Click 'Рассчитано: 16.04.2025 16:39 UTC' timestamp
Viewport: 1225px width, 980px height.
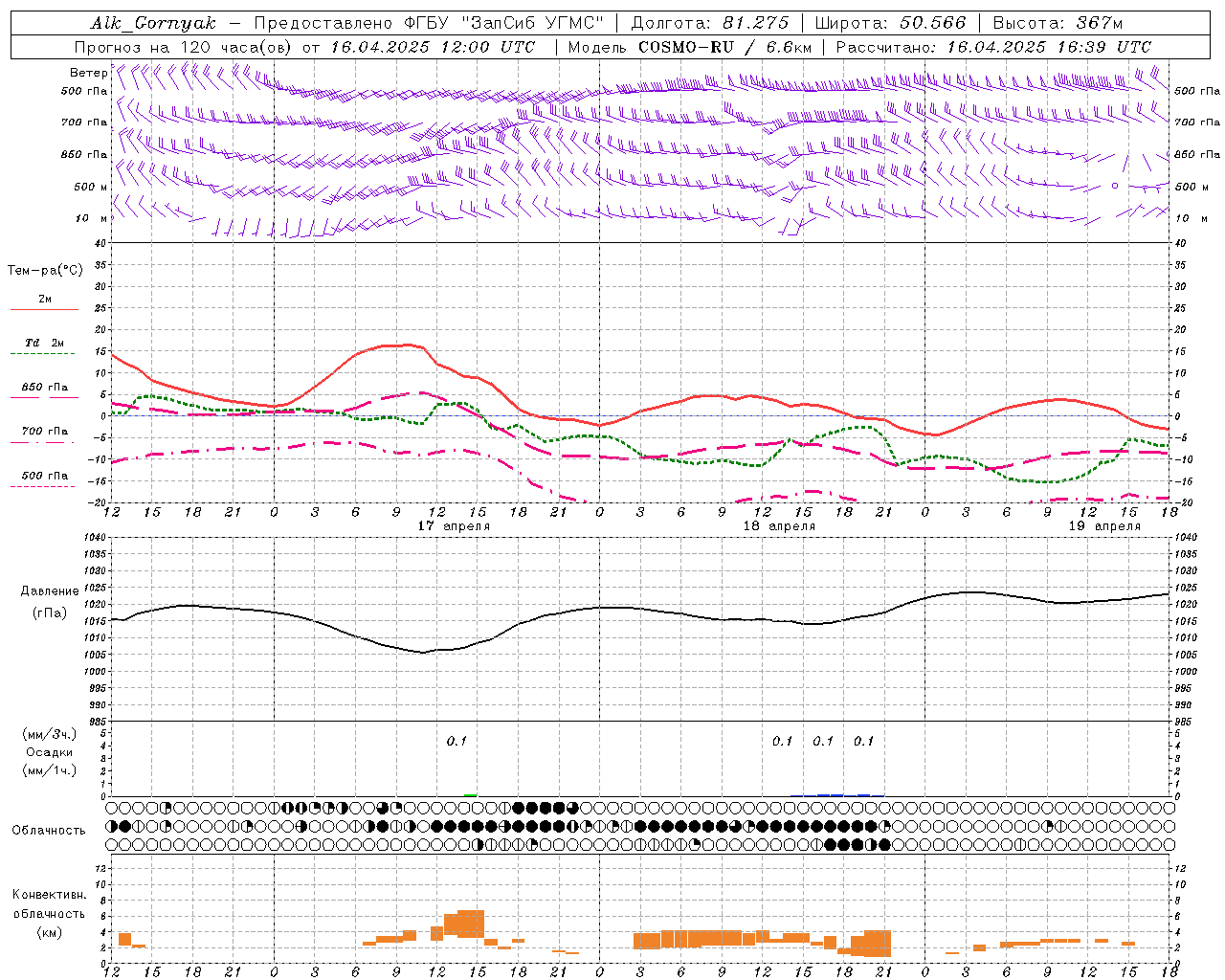pos(993,47)
